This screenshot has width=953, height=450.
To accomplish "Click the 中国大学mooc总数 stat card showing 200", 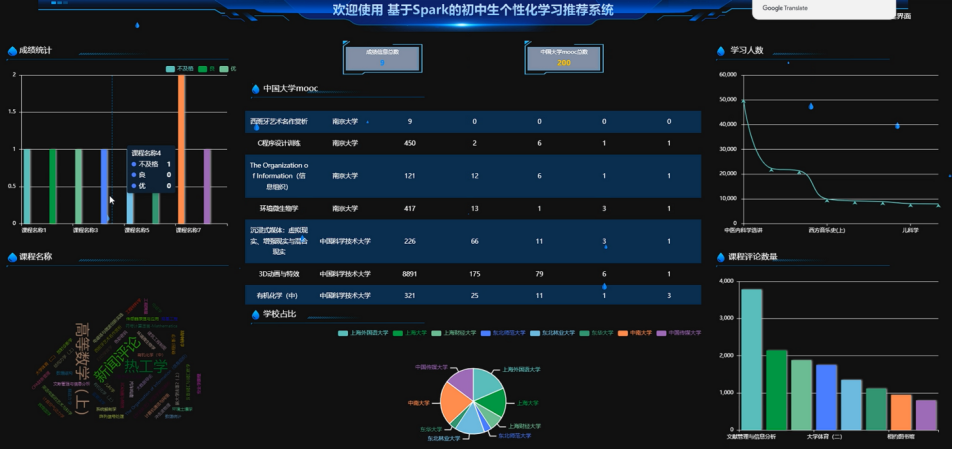I will tap(563, 58).
